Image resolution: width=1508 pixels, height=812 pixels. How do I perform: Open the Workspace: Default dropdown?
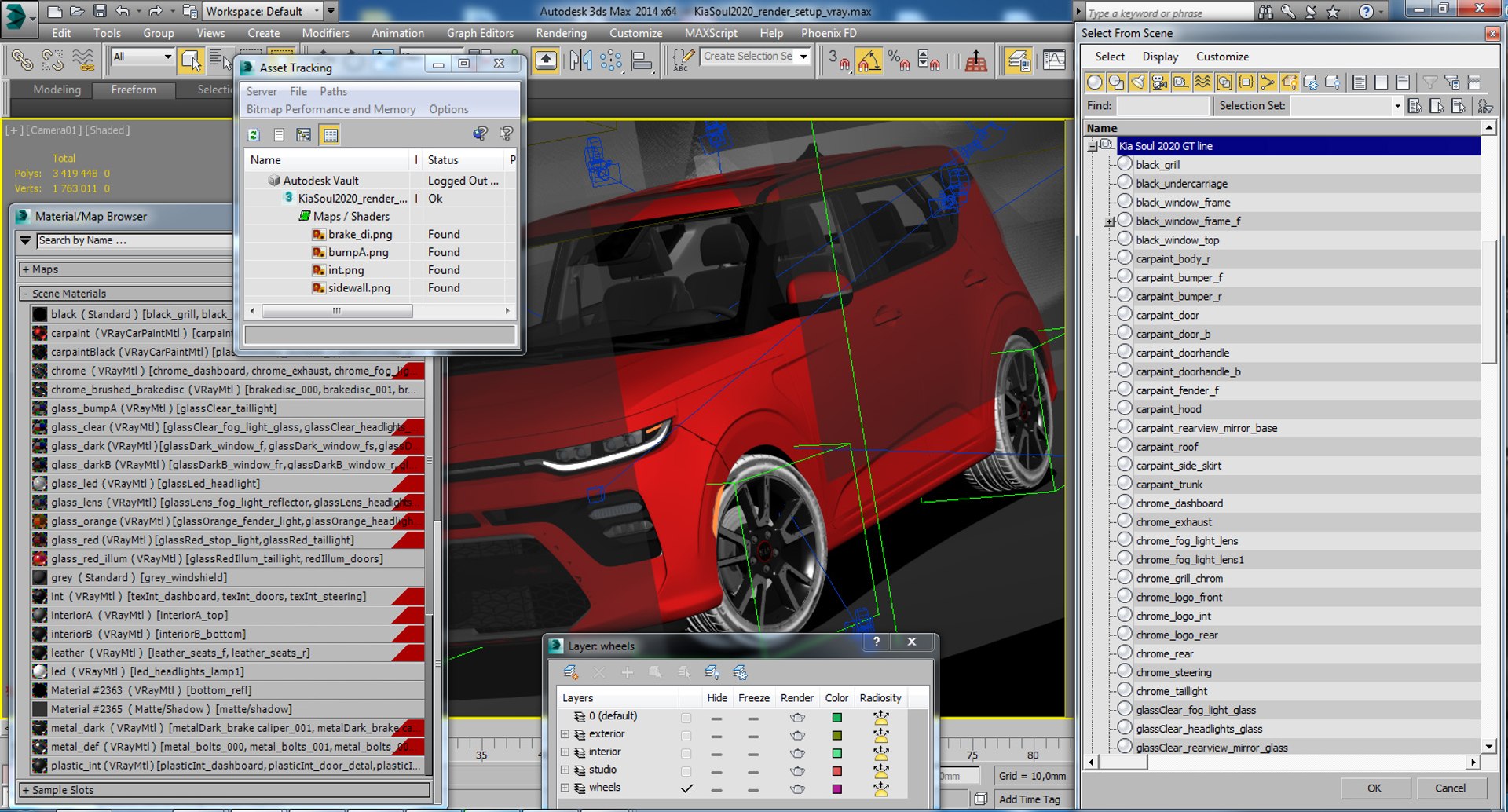262,11
